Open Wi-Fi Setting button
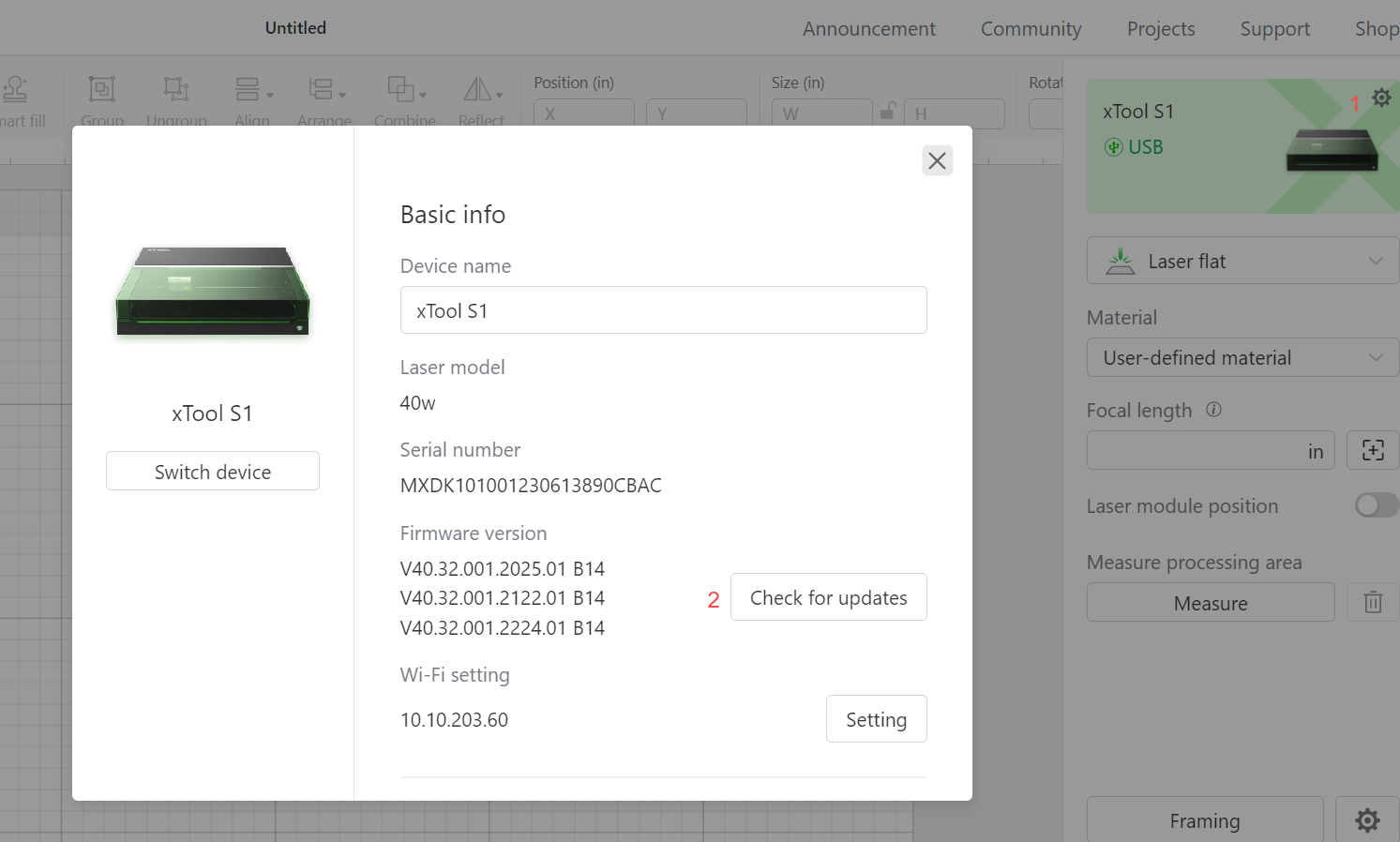The image size is (1400, 842). pyautogui.click(x=877, y=719)
